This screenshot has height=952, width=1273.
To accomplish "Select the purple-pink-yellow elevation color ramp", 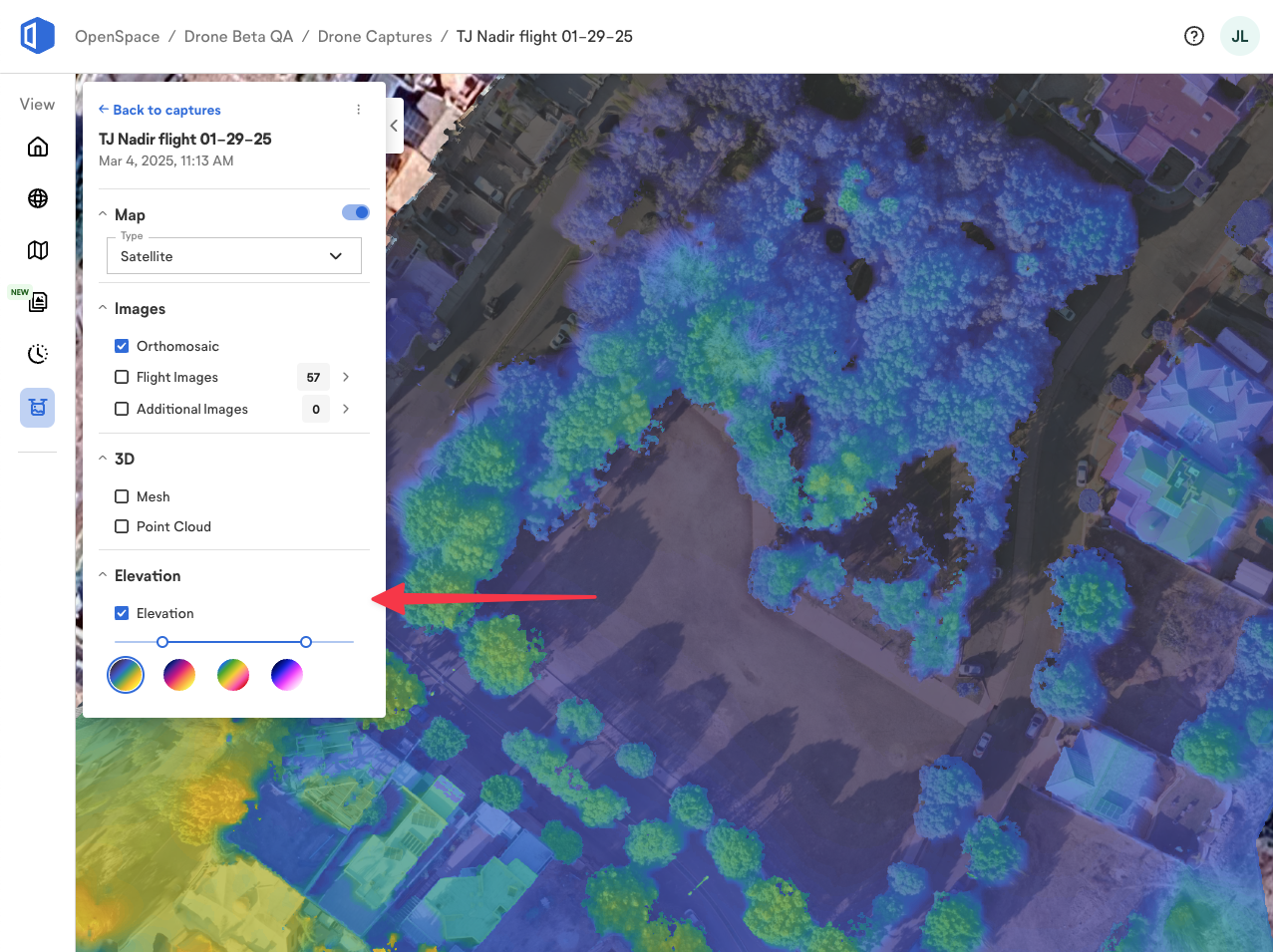I will (x=179, y=675).
